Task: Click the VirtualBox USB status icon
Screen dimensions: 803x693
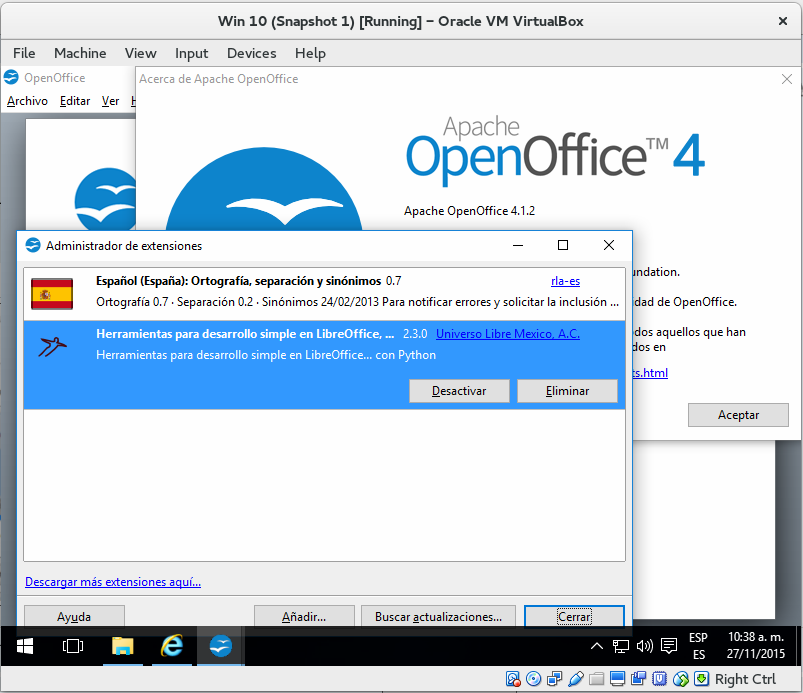Action: click(x=576, y=680)
